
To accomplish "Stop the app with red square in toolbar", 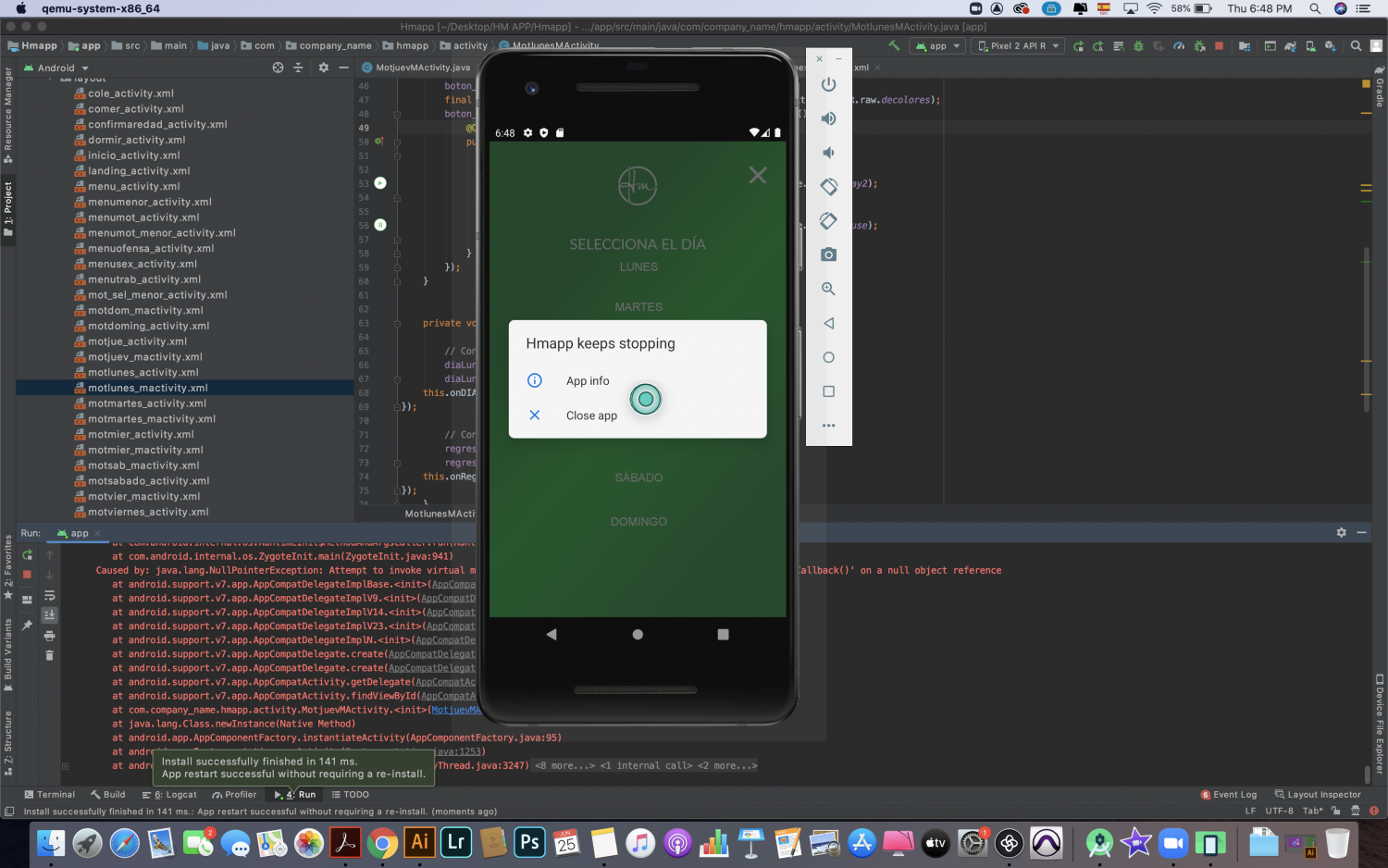I will 1219,45.
